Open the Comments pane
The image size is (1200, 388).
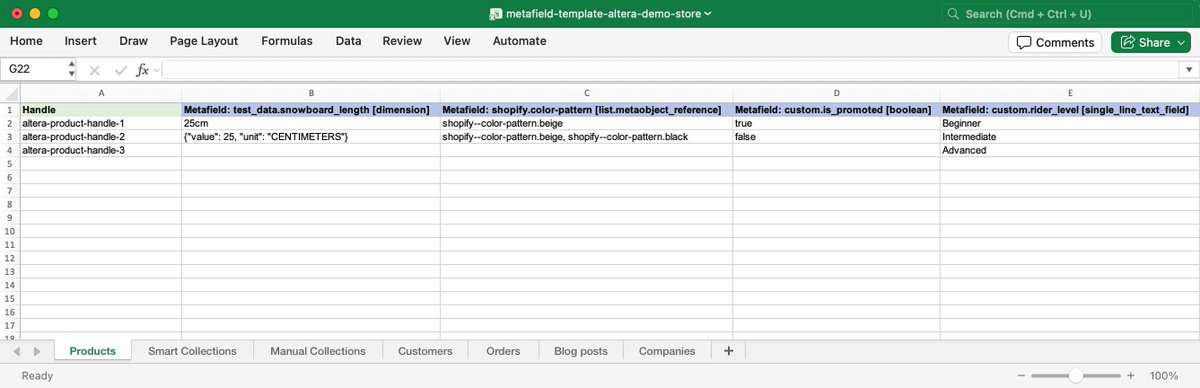tap(1055, 42)
